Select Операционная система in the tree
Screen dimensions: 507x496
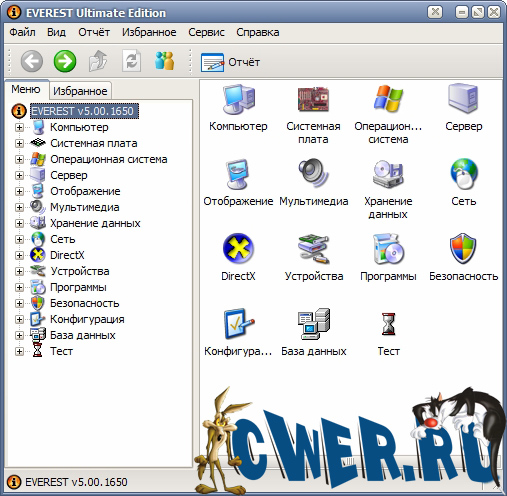click(109, 159)
